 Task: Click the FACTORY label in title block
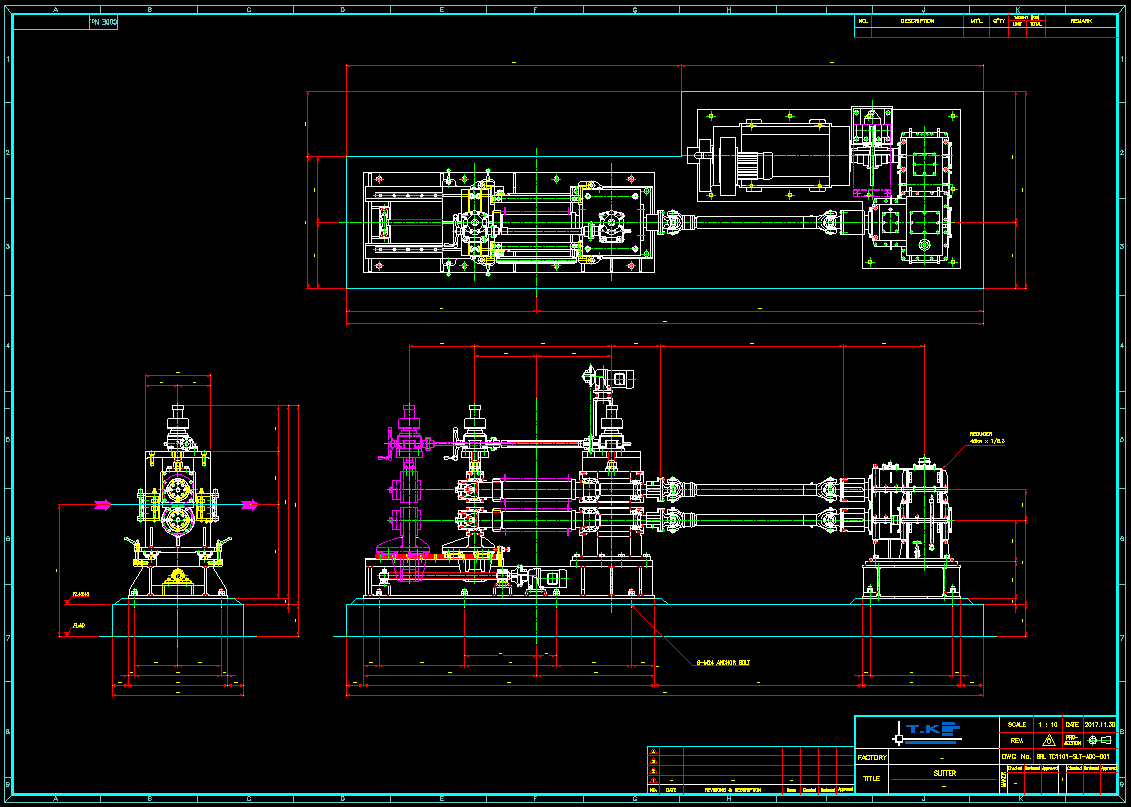(871, 757)
